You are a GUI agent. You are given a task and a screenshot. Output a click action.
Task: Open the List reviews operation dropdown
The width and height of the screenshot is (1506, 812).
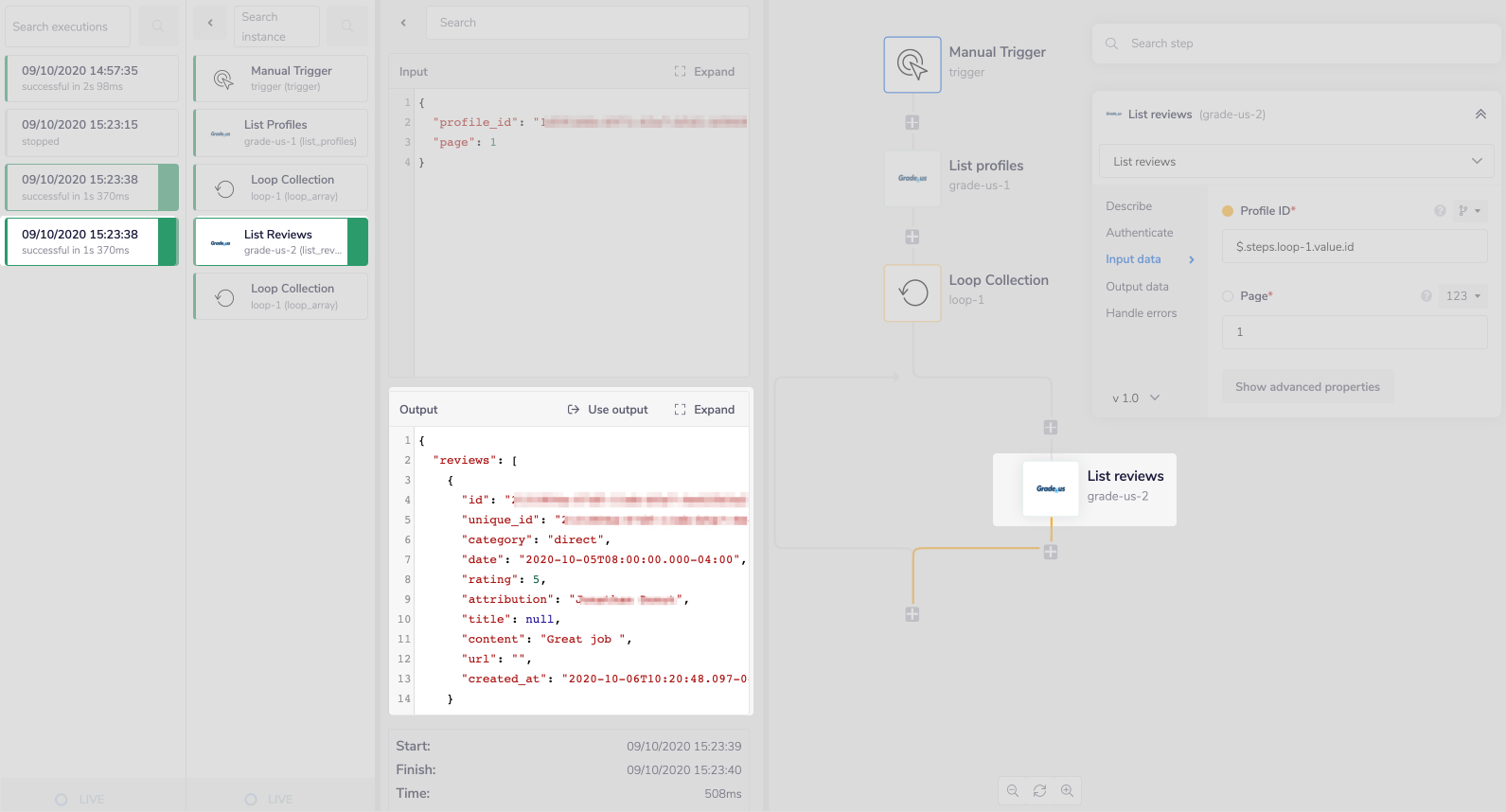[x=1296, y=162]
